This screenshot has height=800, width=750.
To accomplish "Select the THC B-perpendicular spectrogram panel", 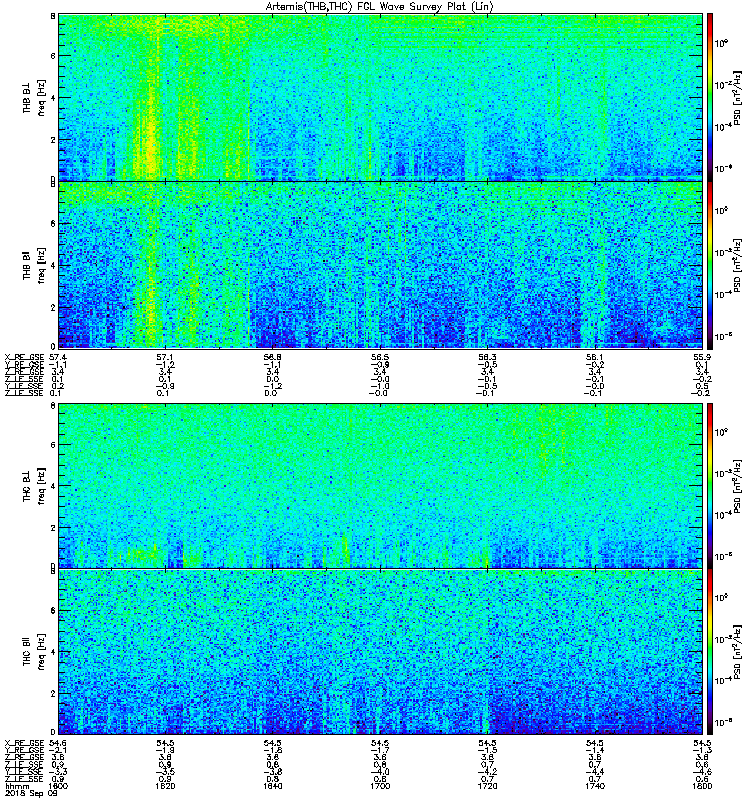I will (381, 485).
